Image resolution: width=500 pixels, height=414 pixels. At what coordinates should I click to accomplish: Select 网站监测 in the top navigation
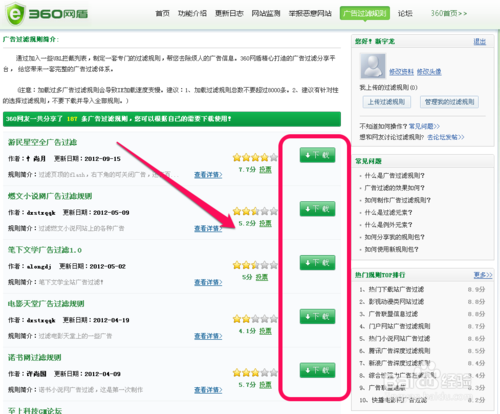266,13
